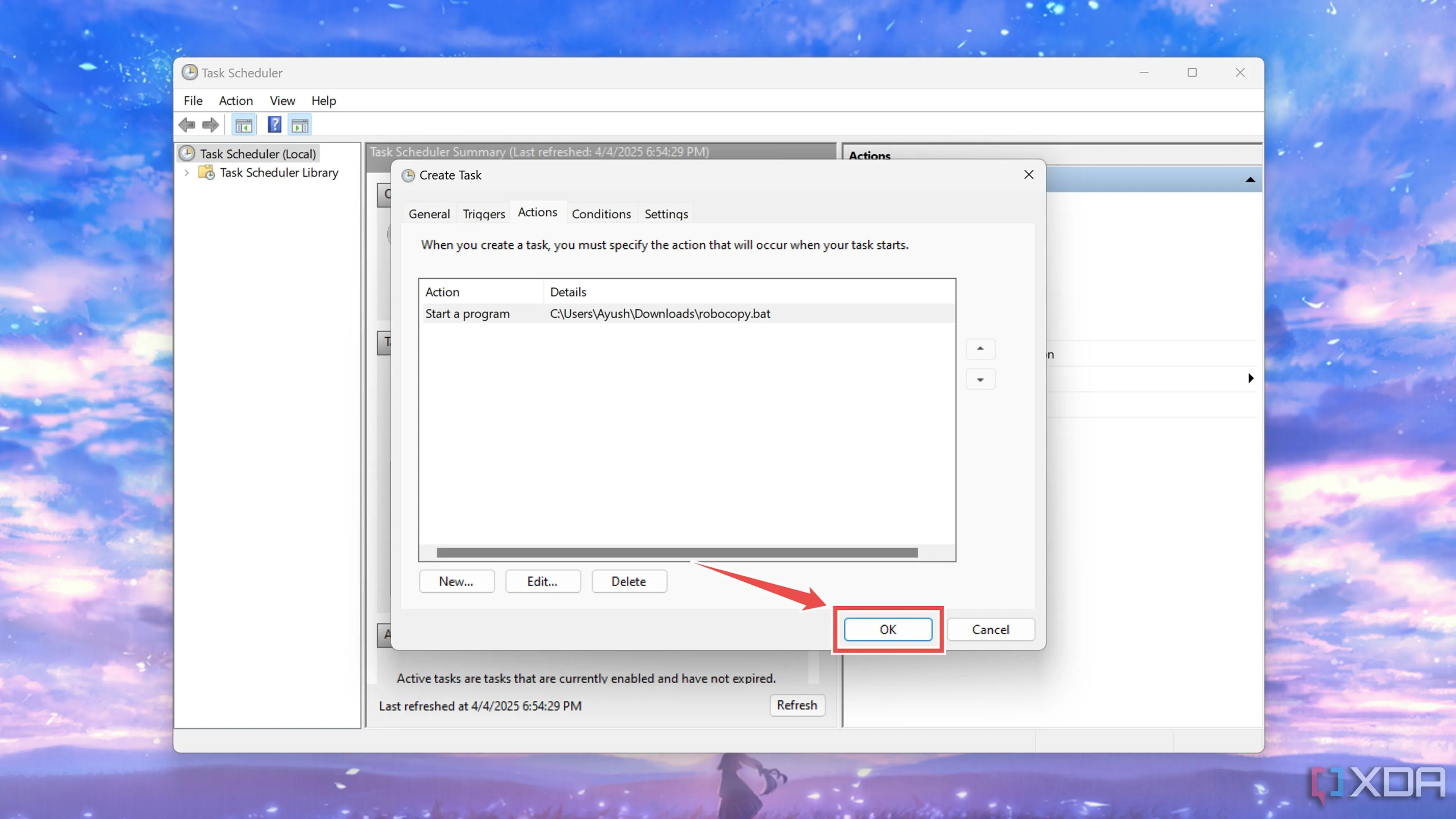
Task: Close the Create Task dialog
Action: (1028, 175)
